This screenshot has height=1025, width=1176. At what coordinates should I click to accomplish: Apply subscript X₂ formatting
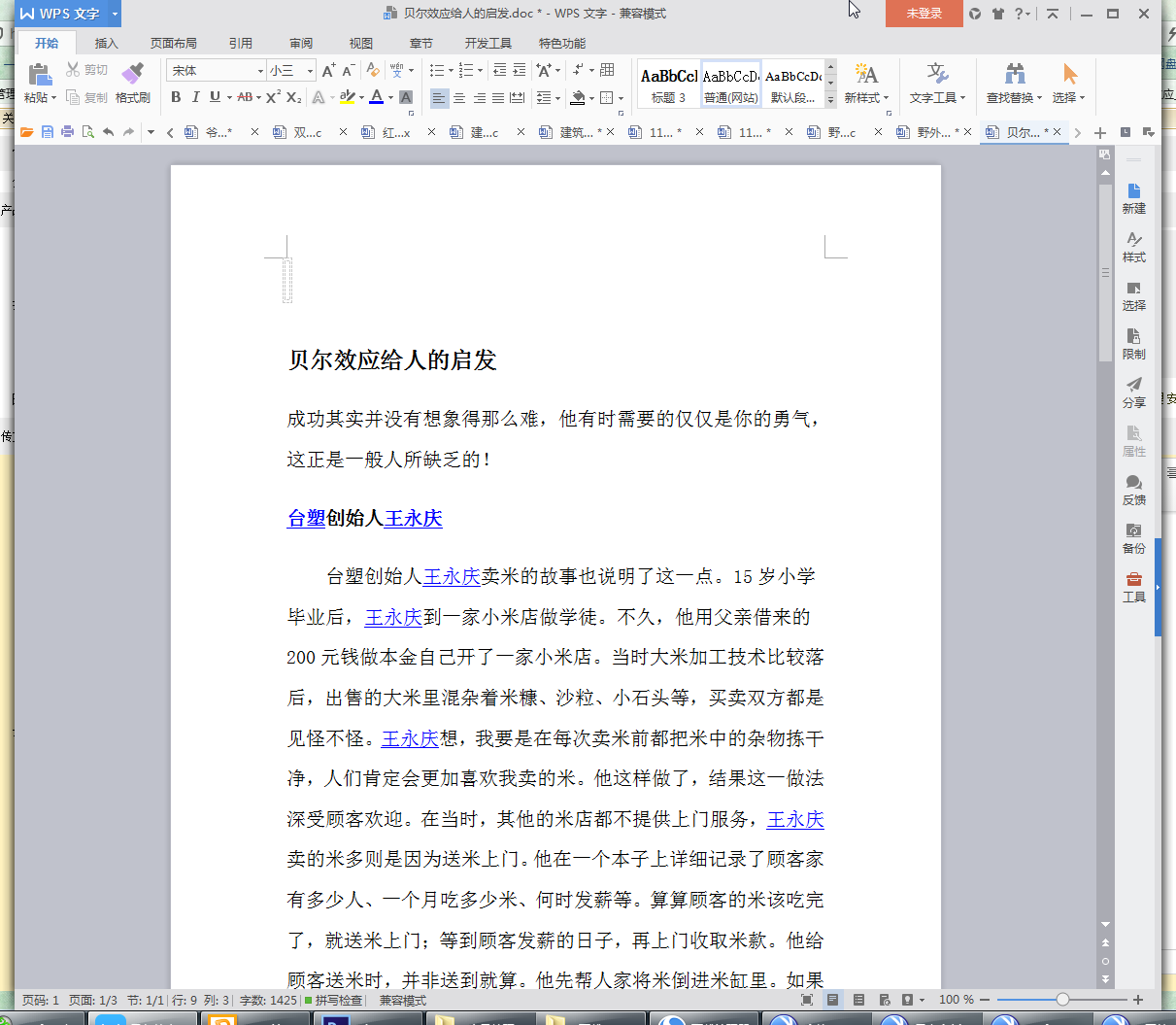click(x=293, y=97)
